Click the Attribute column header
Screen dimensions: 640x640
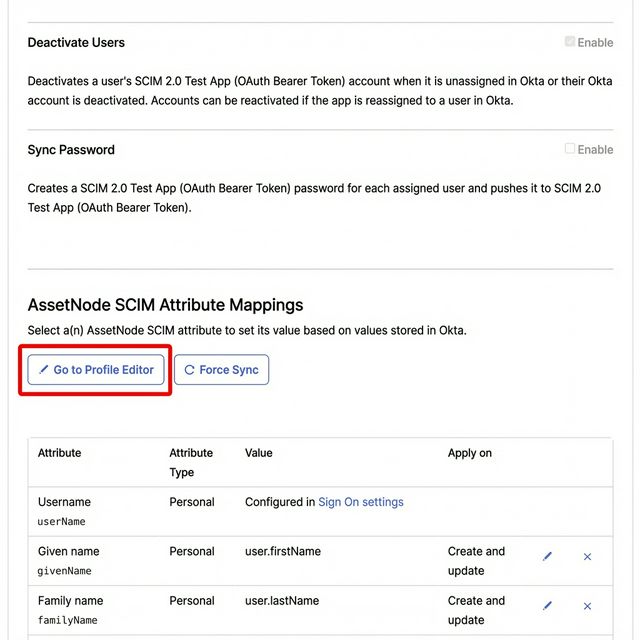tap(60, 453)
